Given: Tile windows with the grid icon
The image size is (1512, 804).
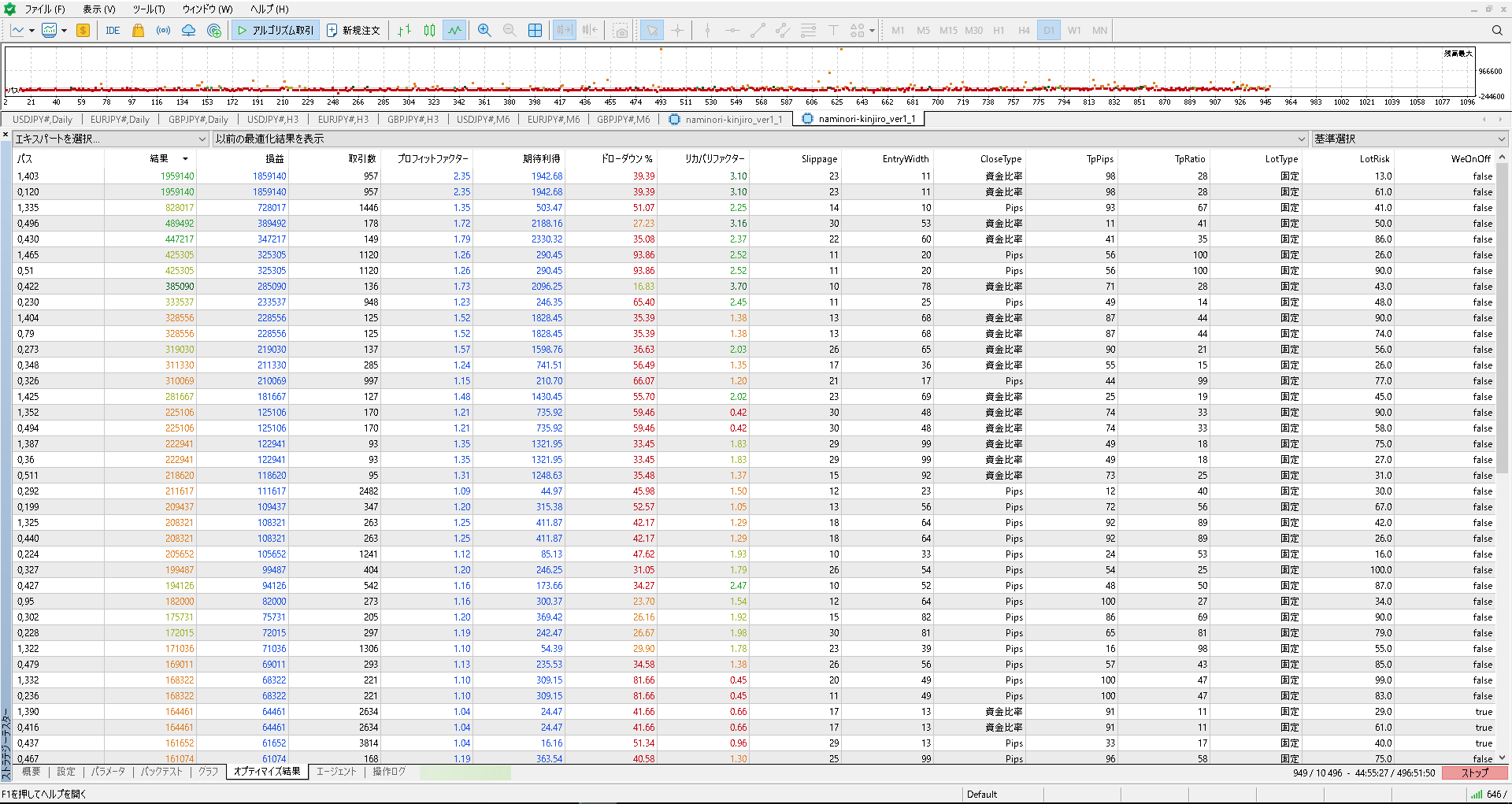Looking at the screenshot, I should [x=535, y=31].
